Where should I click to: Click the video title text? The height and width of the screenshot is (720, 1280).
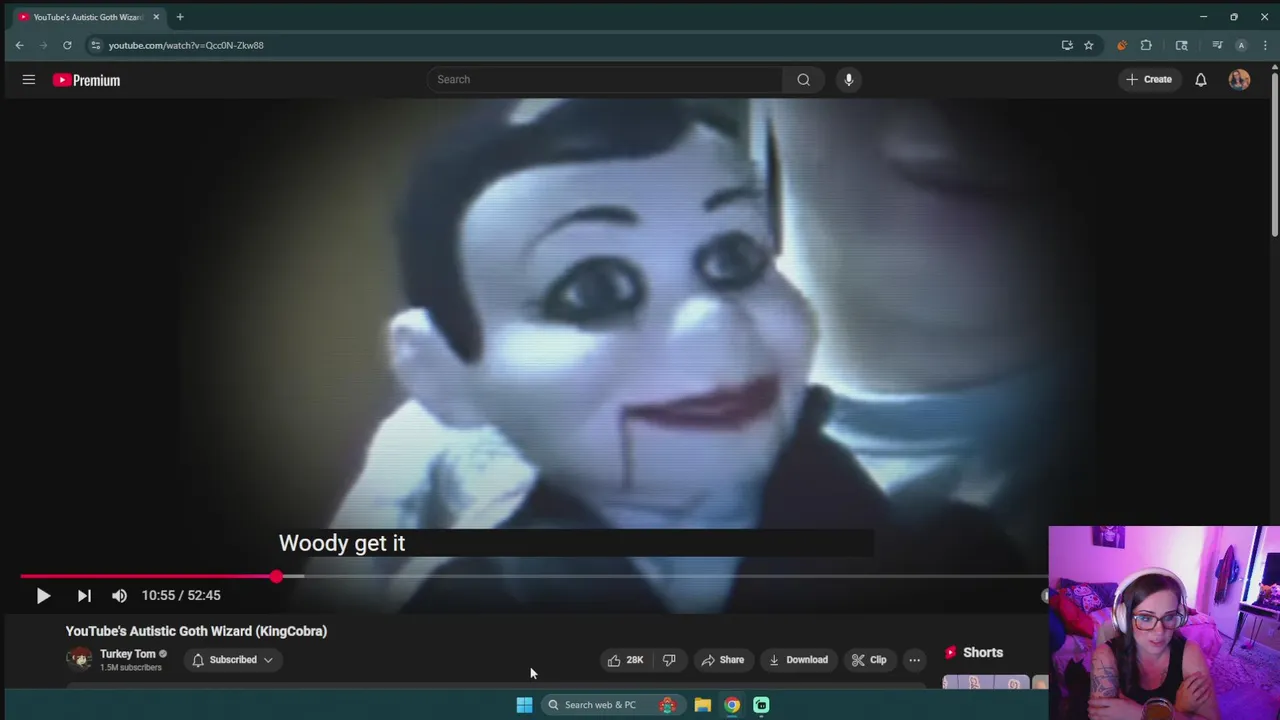click(196, 631)
